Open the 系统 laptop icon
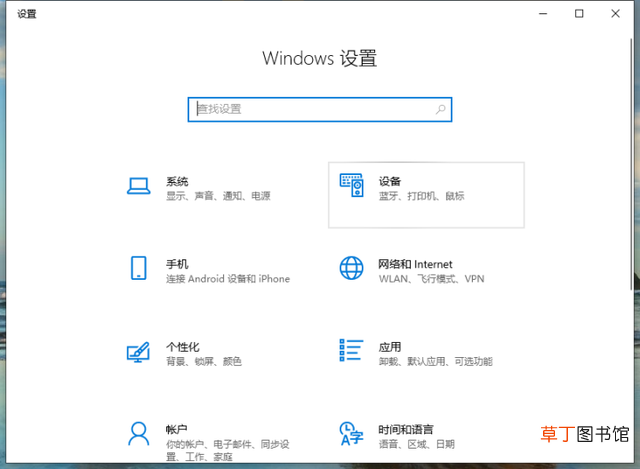The image size is (640, 469). [138, 187]
